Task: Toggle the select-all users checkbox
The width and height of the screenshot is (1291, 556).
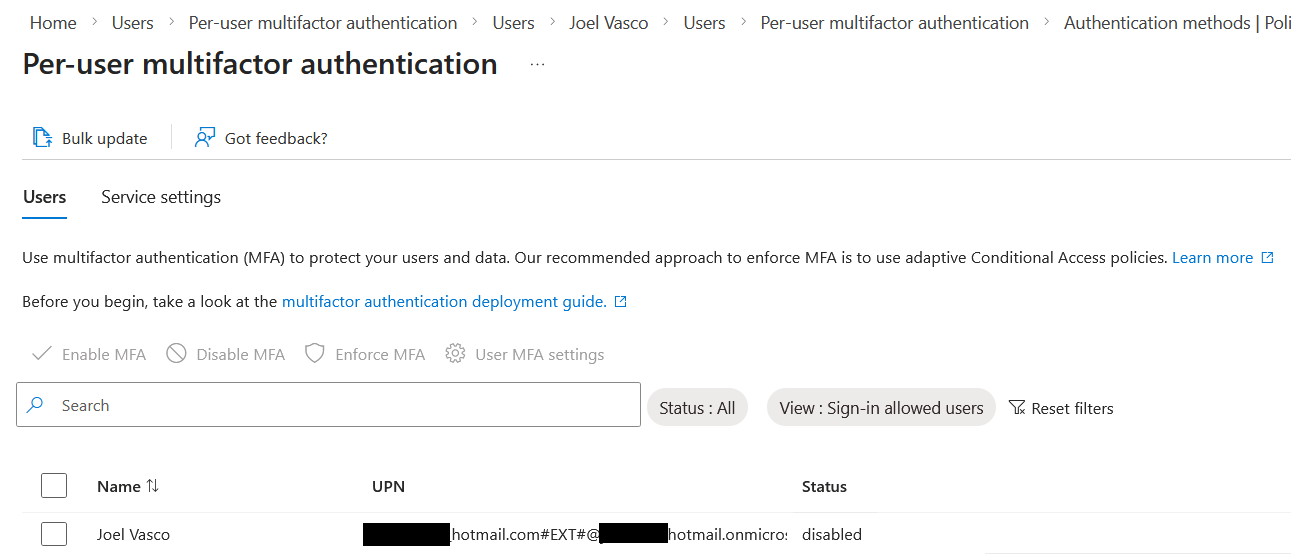Action: [54, 486]
